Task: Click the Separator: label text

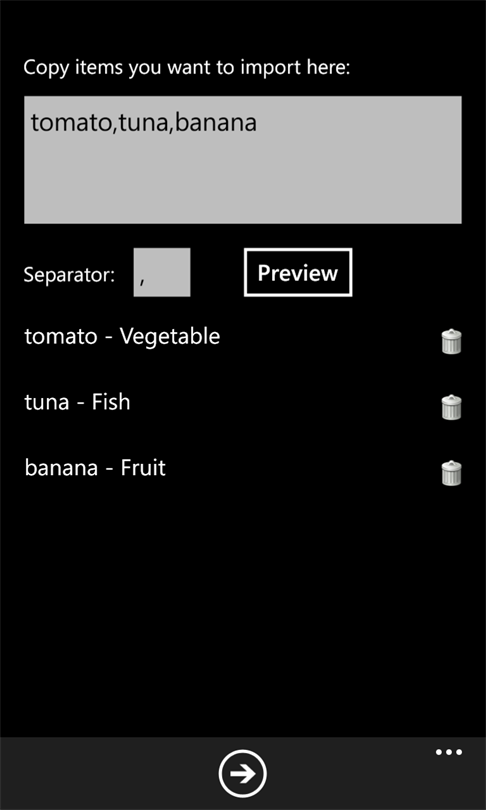Action: coord(69,275)
